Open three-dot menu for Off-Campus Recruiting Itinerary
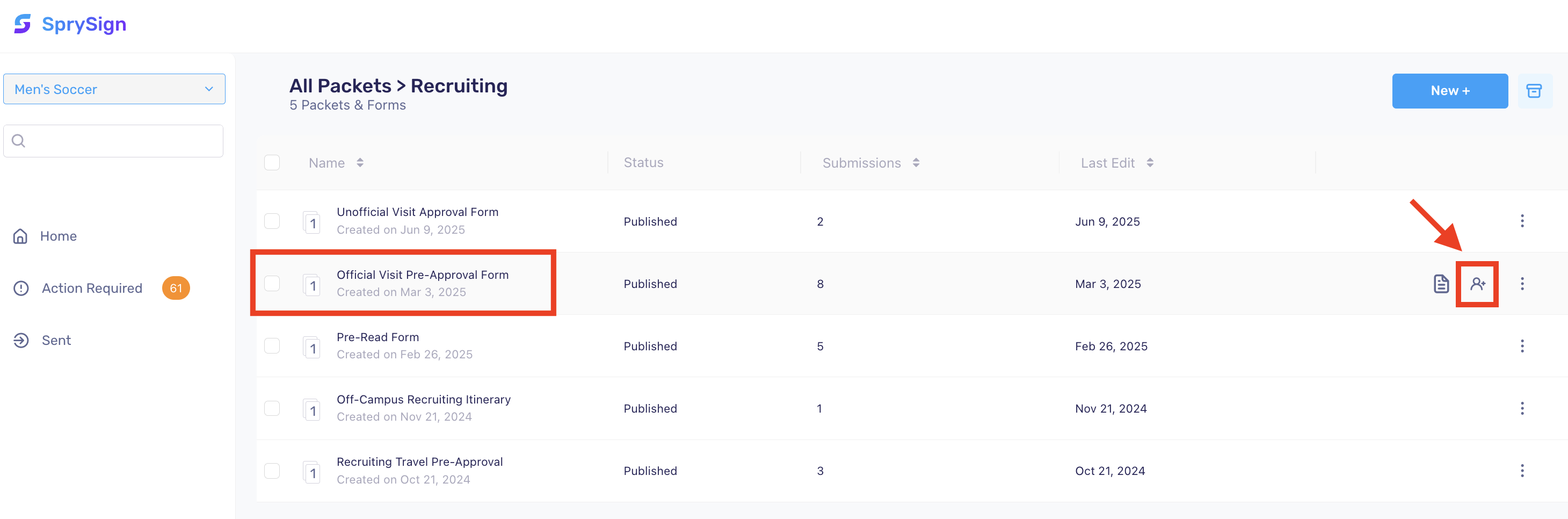Screen dimensions: 1568x519 click(1522, 408)
